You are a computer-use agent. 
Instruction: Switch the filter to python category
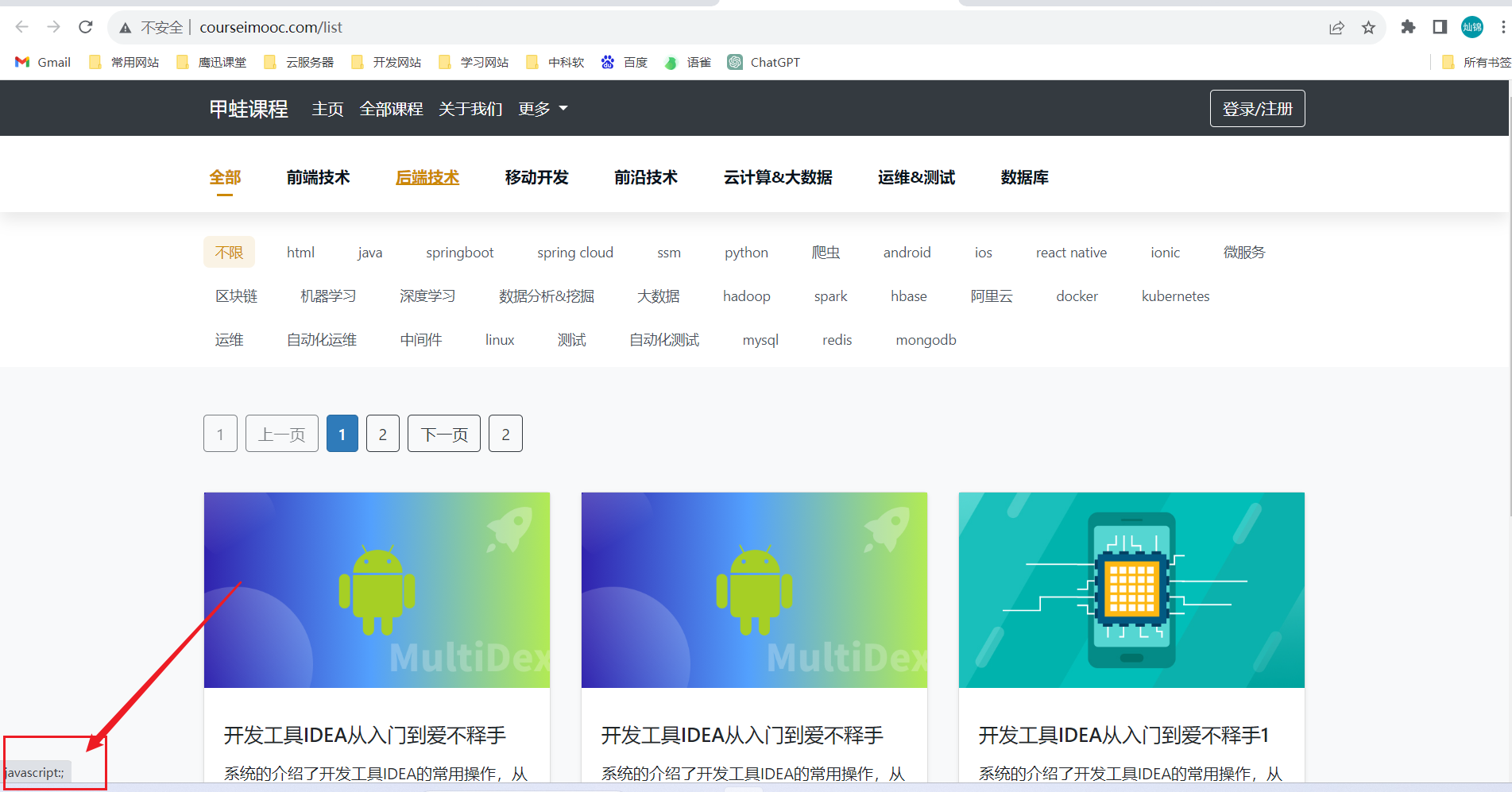click(745, 252)
